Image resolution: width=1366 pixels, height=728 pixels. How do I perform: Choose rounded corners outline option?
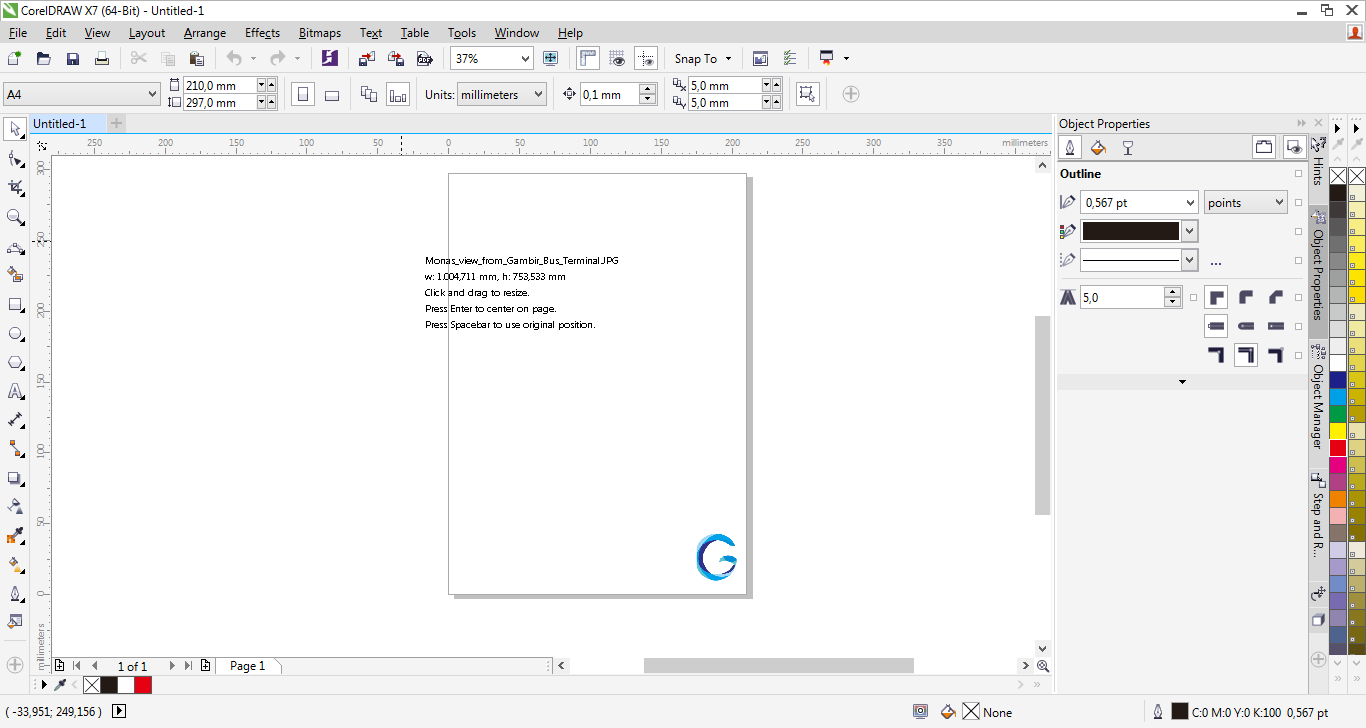[x=1246, y=297]
